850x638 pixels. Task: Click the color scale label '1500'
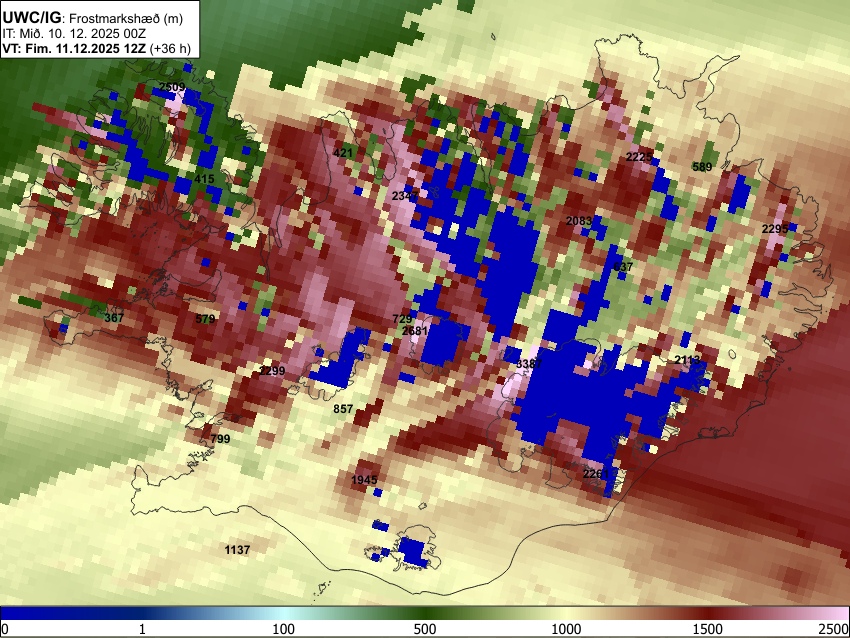click(x=708, y=629)
